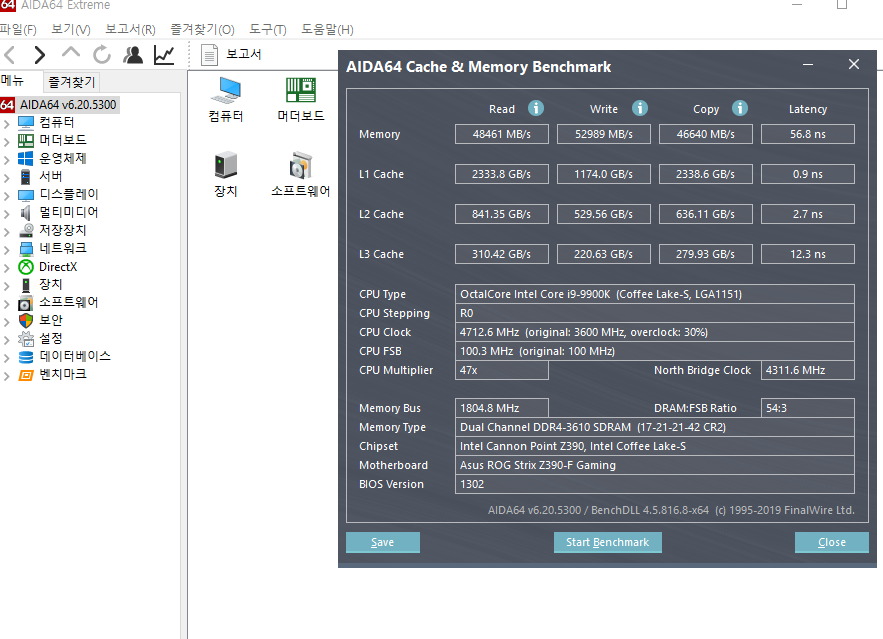Screen dimensions: 883x639
Task: Open the 보고서(R) menu
Action: tap(130, 29)
